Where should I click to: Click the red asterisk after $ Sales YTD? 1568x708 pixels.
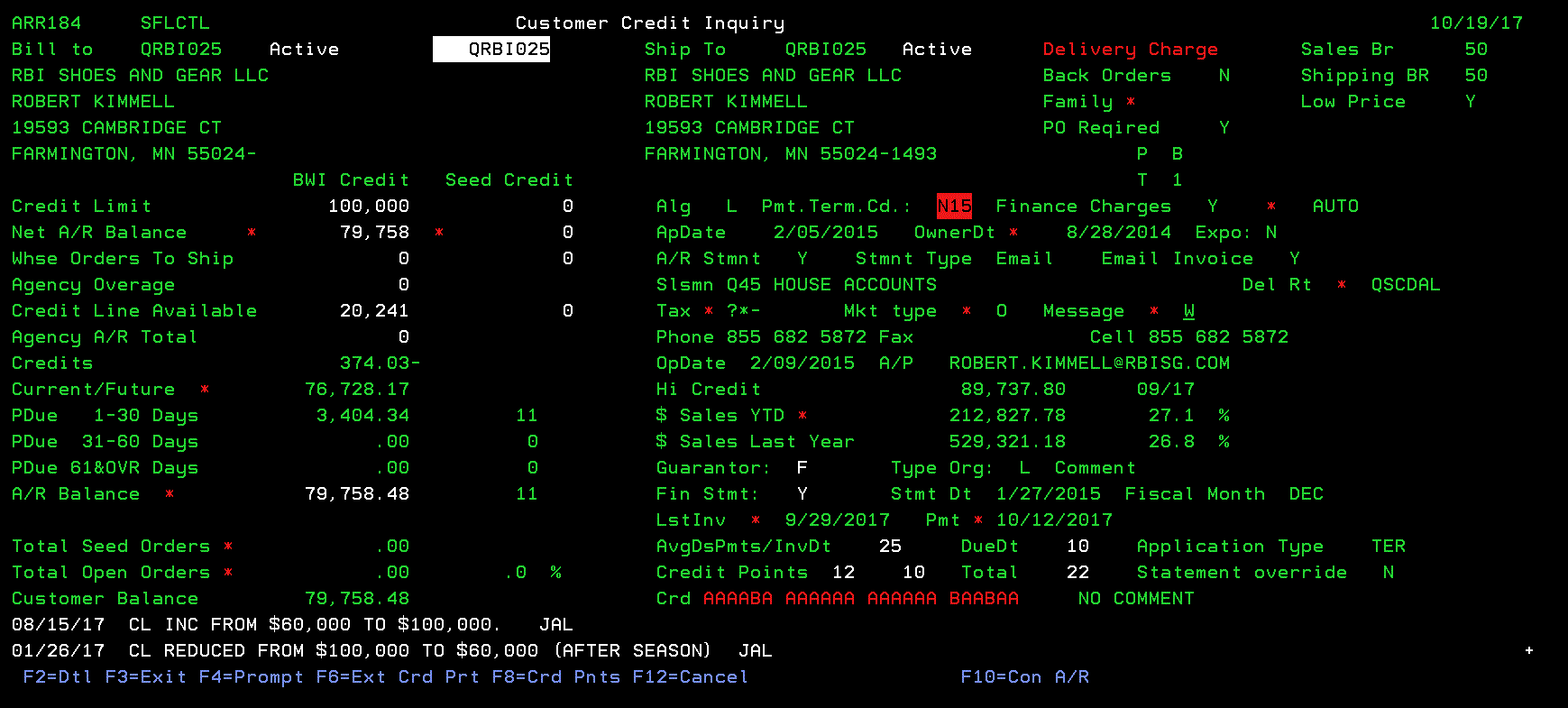click(802, 415)
